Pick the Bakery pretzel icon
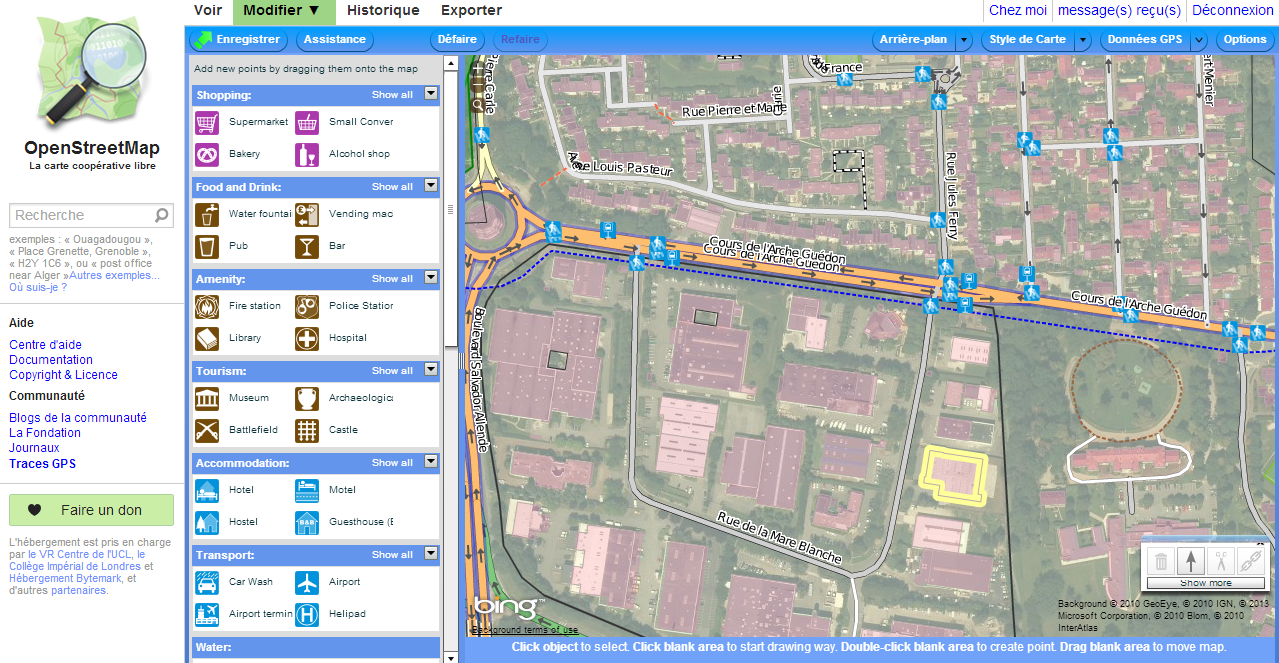 pyautogui.click(x=207, y=154)
